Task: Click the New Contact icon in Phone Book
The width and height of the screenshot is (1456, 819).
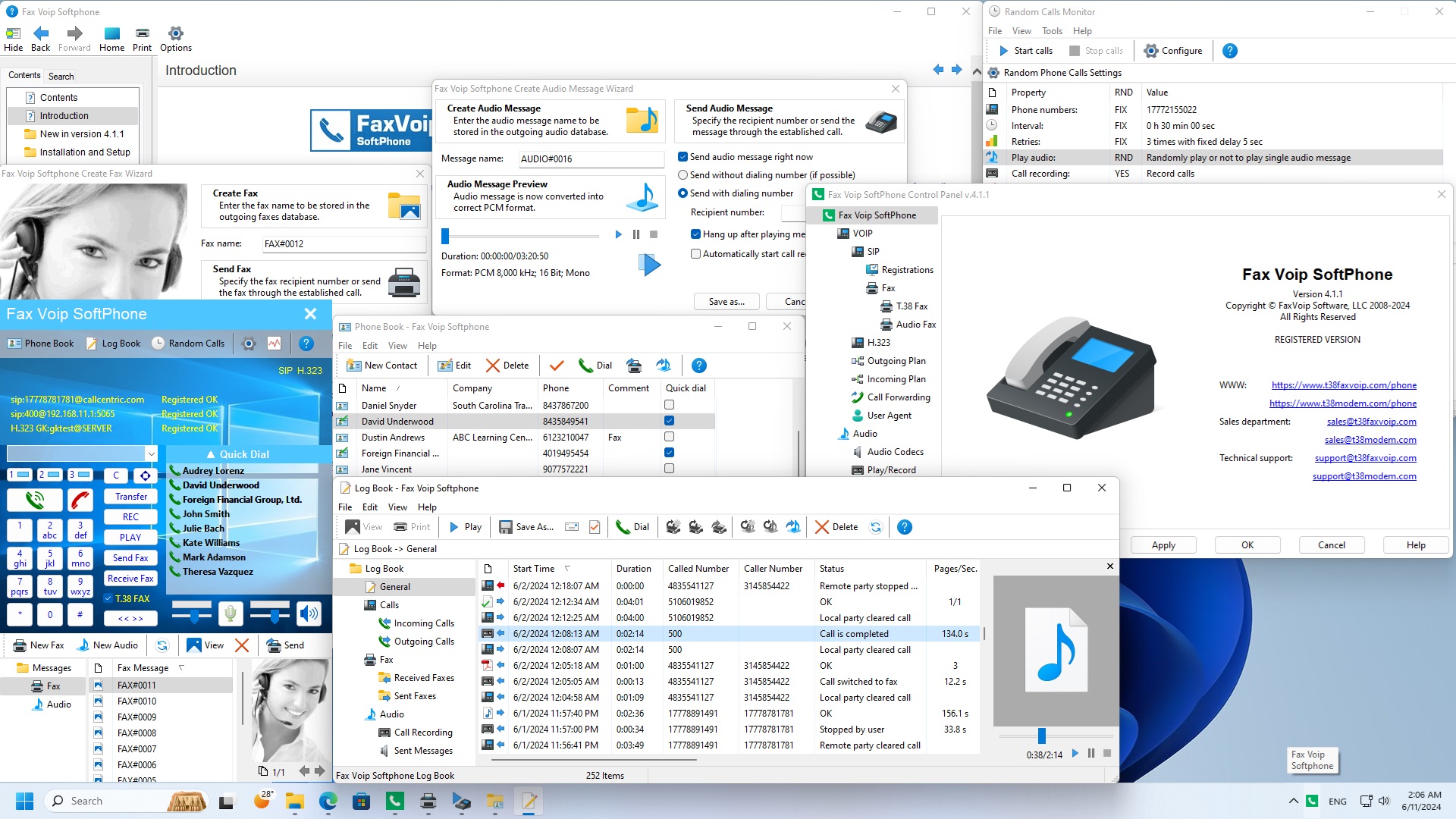Action: (x=382, y=365)
